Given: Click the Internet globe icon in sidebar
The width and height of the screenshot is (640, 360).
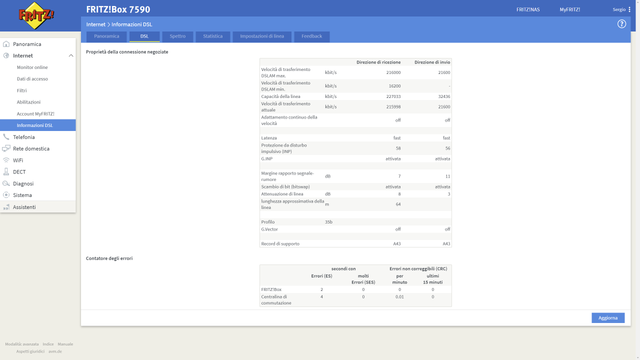Looking at the screenshot, I should click(x=6, y=56).
